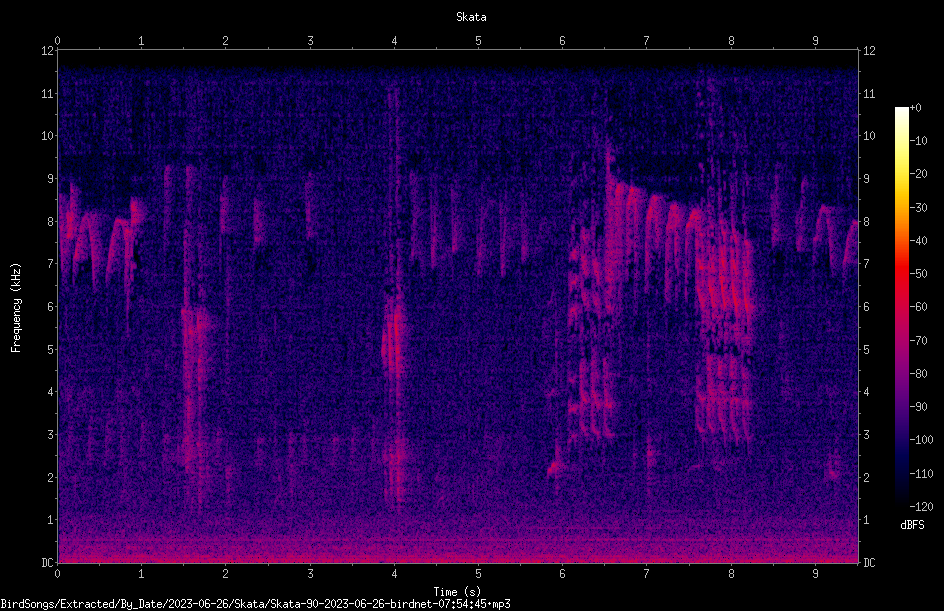The width and height of the screenshot is (944, 611).
Task: Click the "-120" color scale label
Action: [921, 507]
